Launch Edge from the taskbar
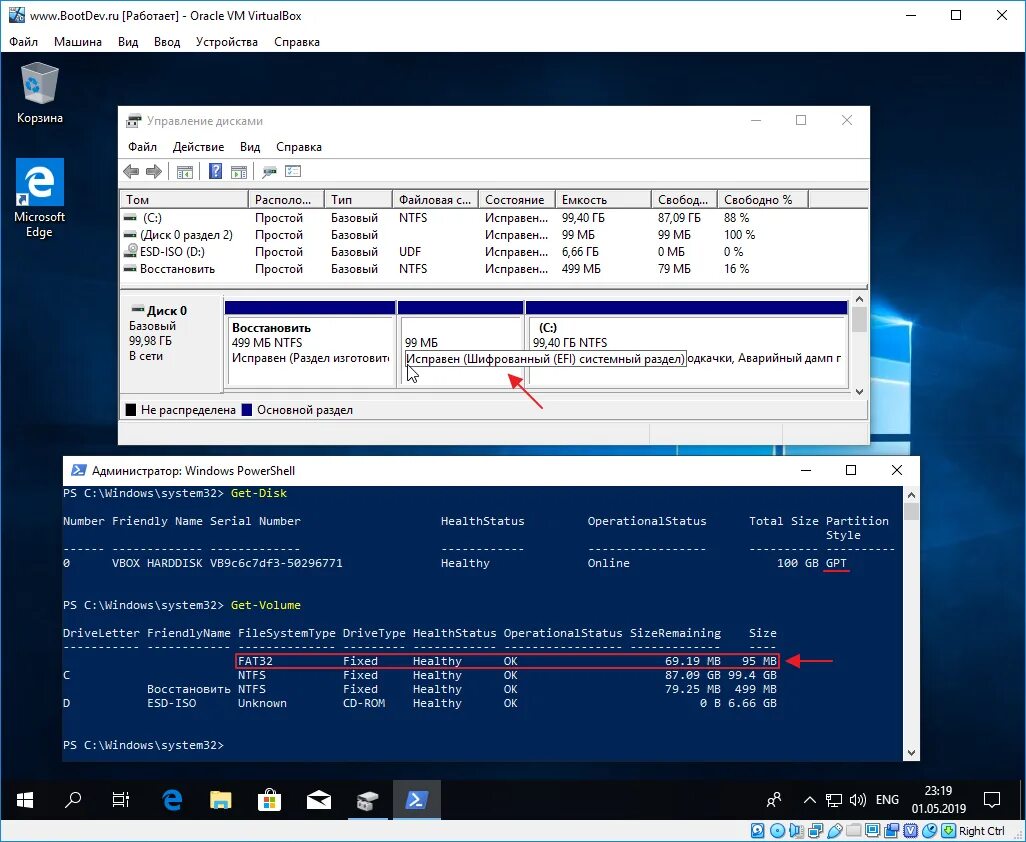1026x842 pixels. tap(171, 799)
